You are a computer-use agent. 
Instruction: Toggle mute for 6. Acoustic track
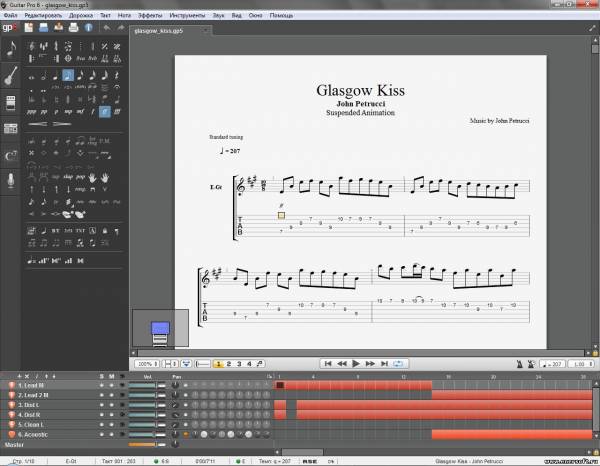pos(111,435)
